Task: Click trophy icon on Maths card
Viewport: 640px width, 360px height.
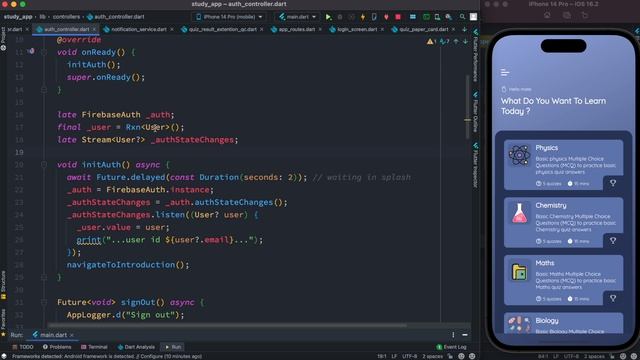Action: click(x=613, y=298)
